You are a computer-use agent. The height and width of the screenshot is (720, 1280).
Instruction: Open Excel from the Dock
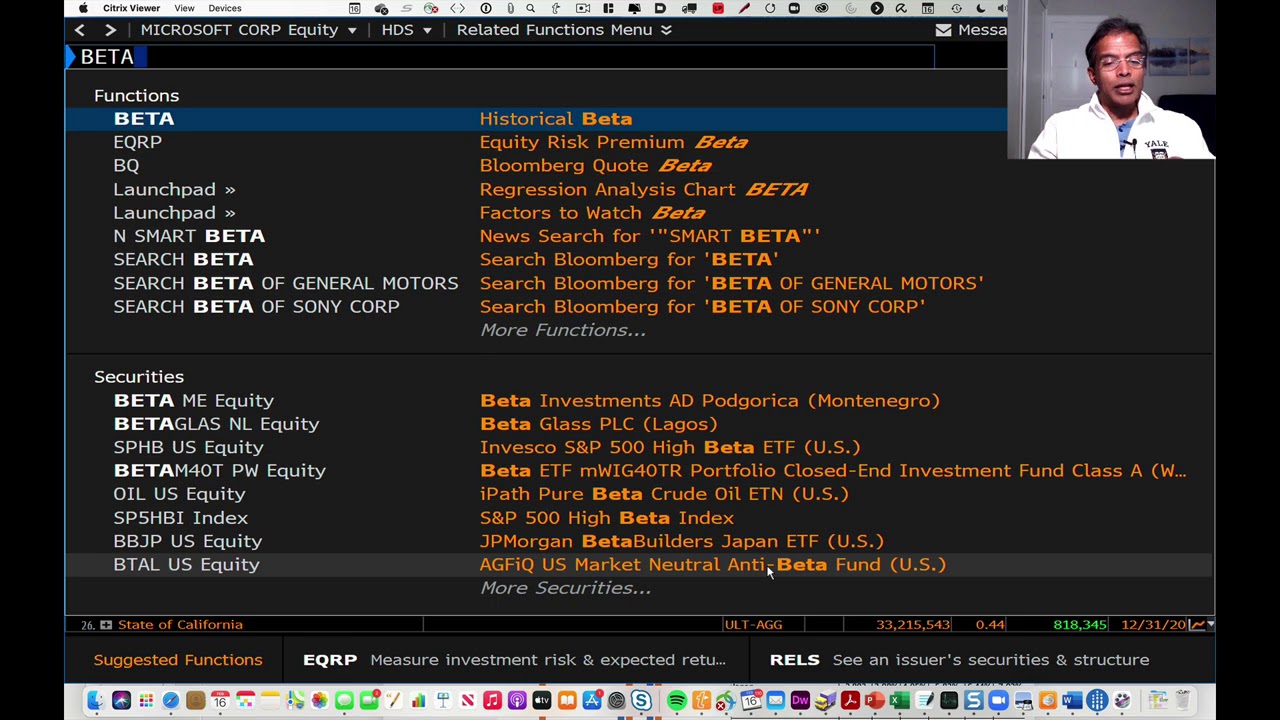[x=900, y=701]
